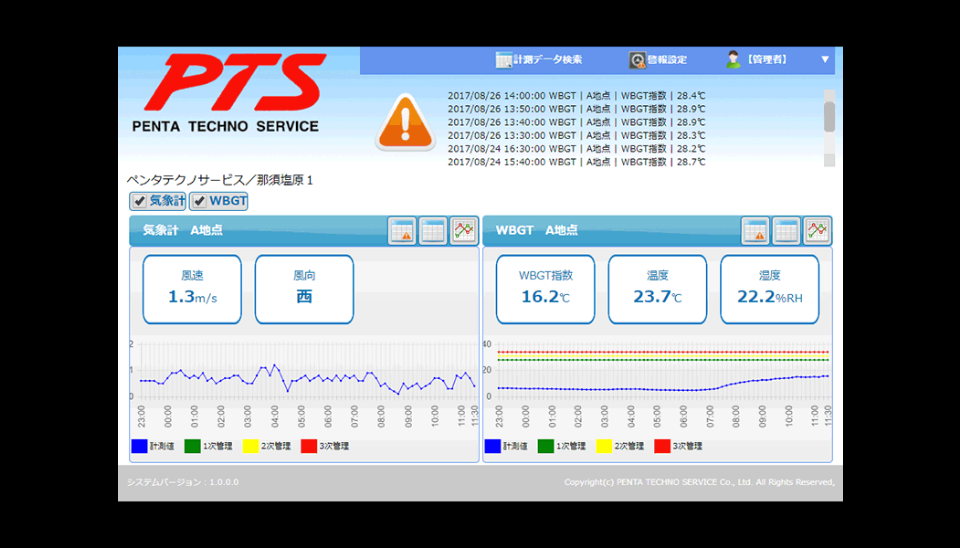Click the 管理者 user avatar icon

click(x=733, y=59)
